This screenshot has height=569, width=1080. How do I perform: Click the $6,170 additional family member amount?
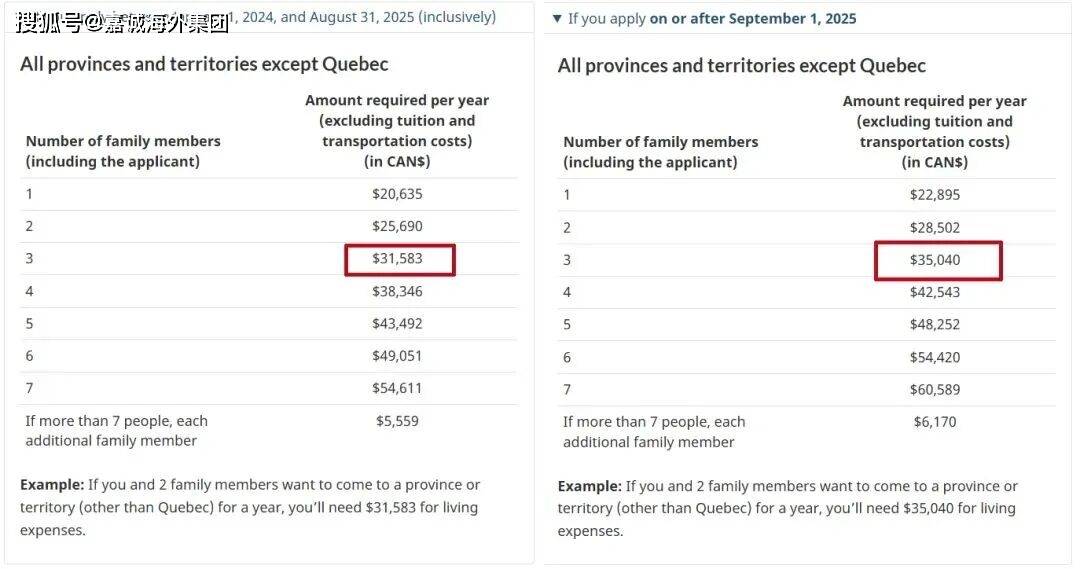[x=935, y=422]
